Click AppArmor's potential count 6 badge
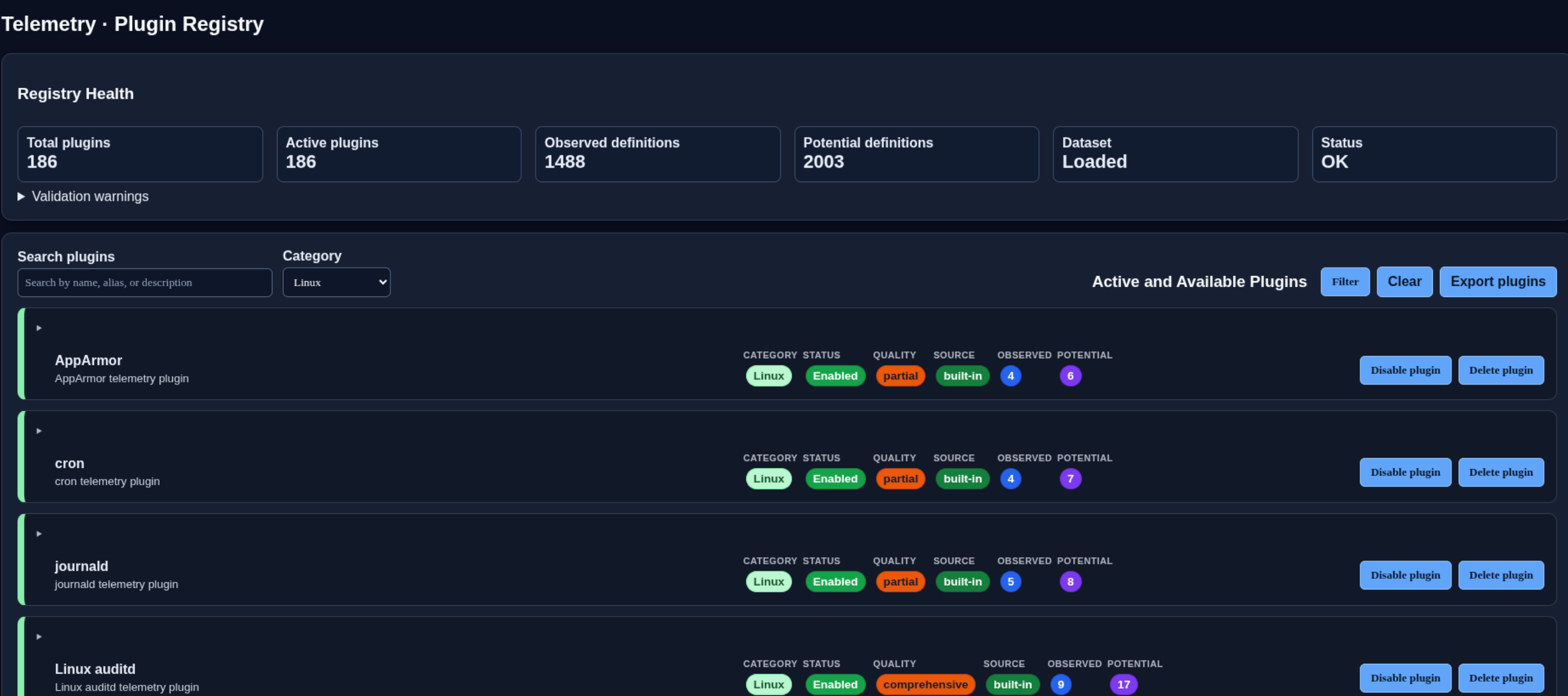The height and width of the screenshot is (696, 1568). pos(1070,376)
